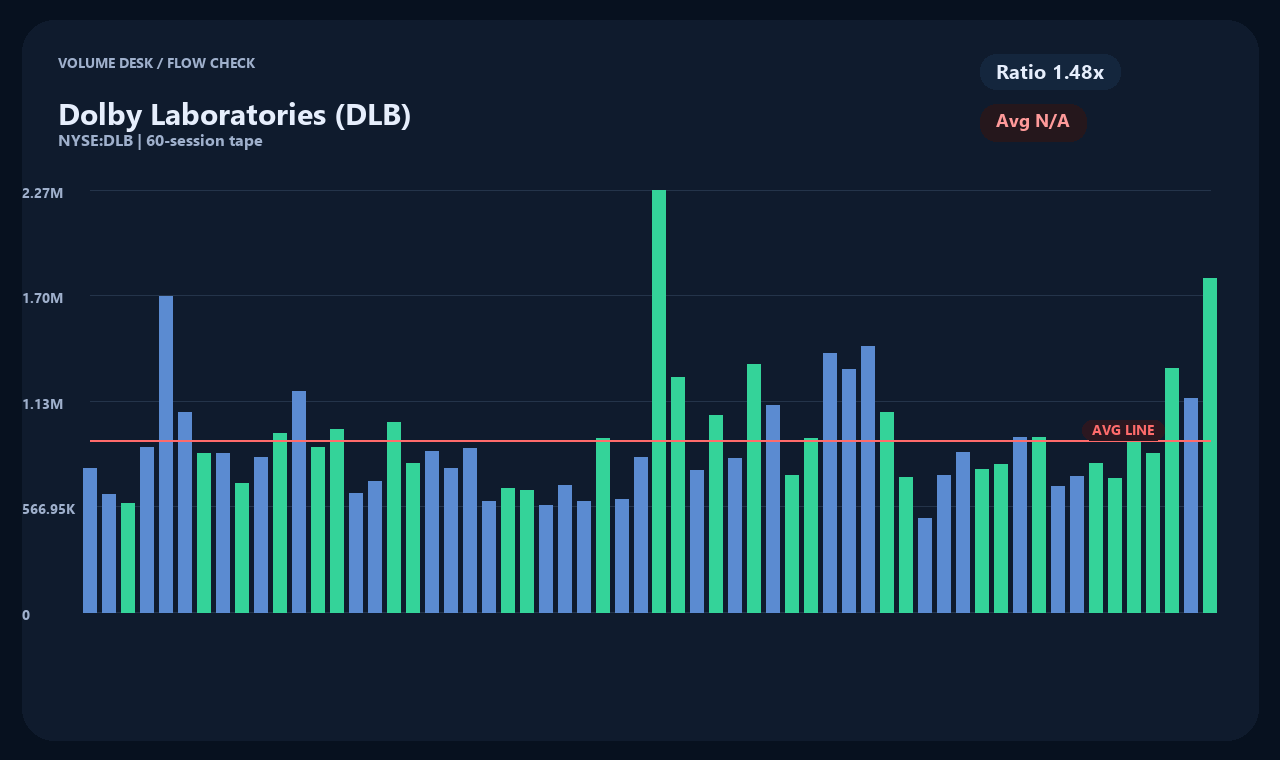Click the tallest blue bar near the left
1280x760 pixels.
(166, 454)
